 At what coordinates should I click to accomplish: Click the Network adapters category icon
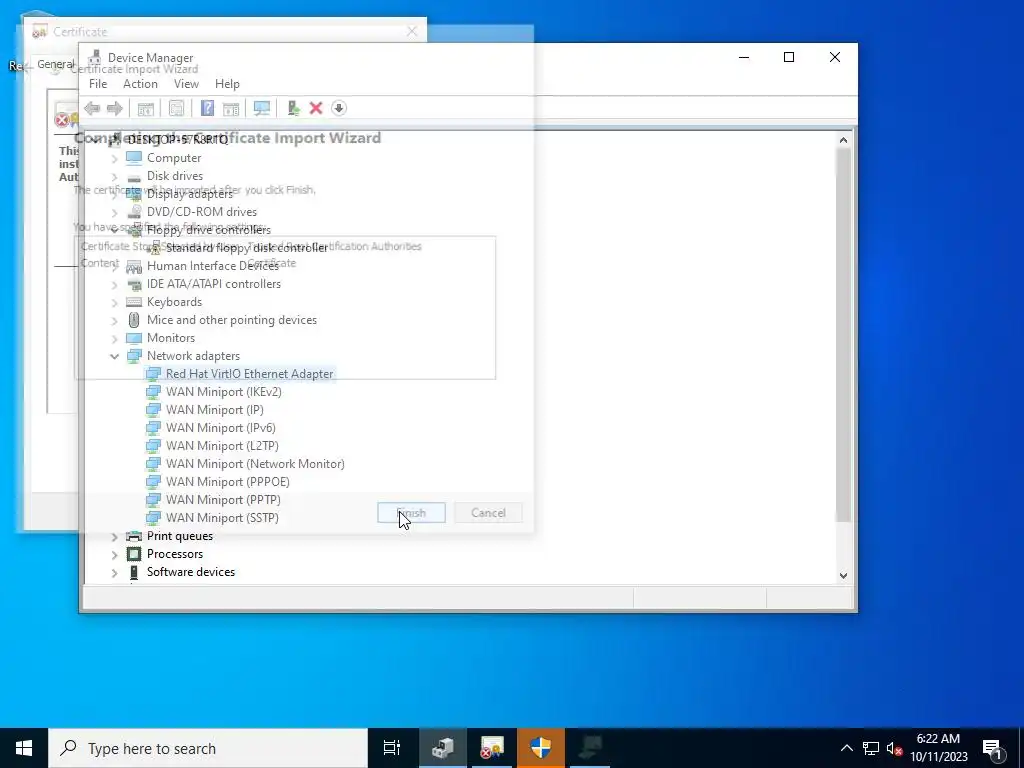tap(134, 356)
